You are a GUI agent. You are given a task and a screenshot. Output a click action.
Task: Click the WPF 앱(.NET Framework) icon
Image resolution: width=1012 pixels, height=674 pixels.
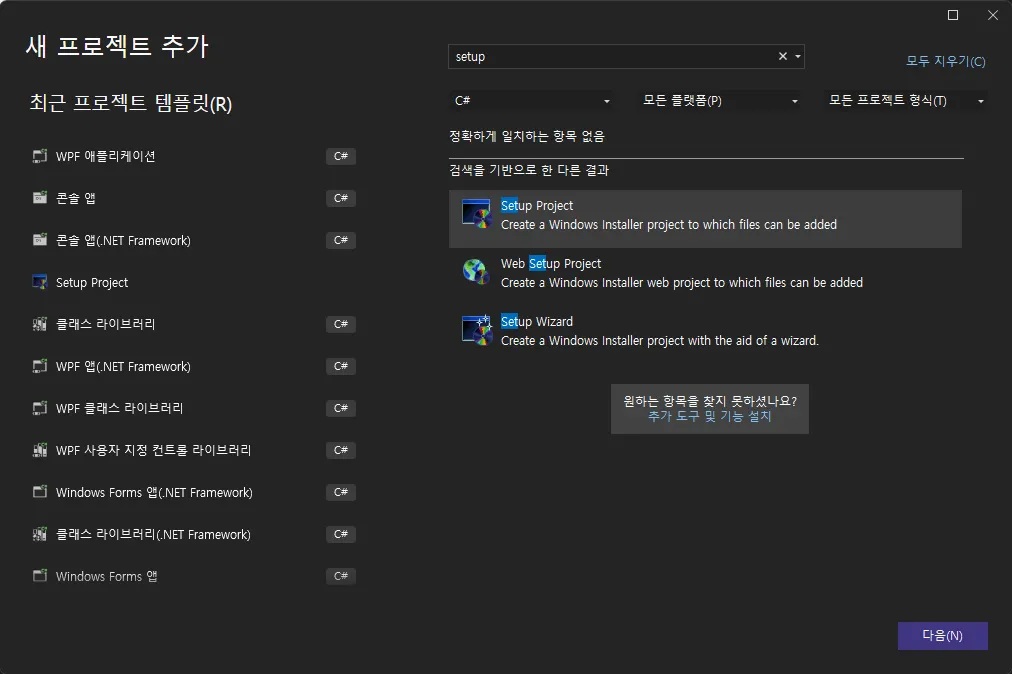coord(40,366)
